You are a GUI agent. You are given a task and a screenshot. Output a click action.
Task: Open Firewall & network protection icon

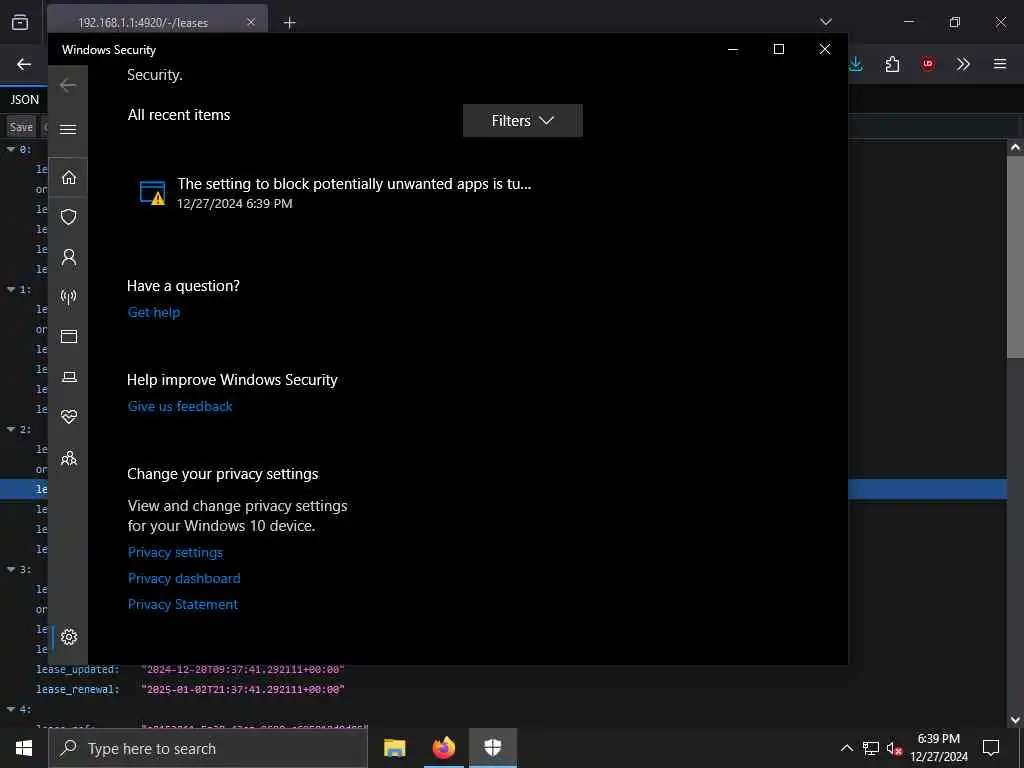click(69, 296)
